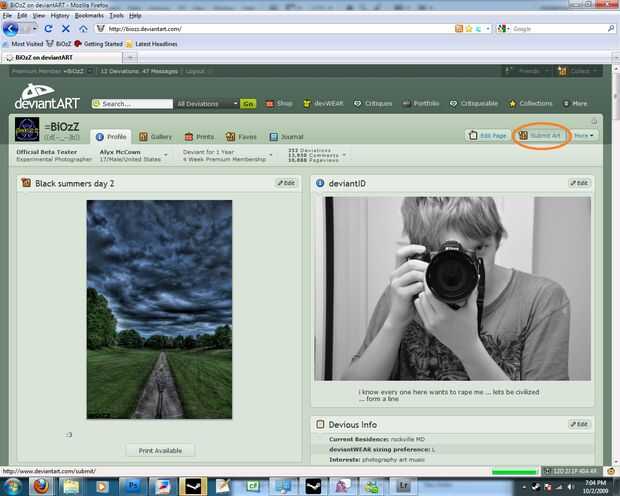This screenshot has width=620, height=496.
Task: Click the Firefox icon in the taskbar
Action: coord(41,485)
